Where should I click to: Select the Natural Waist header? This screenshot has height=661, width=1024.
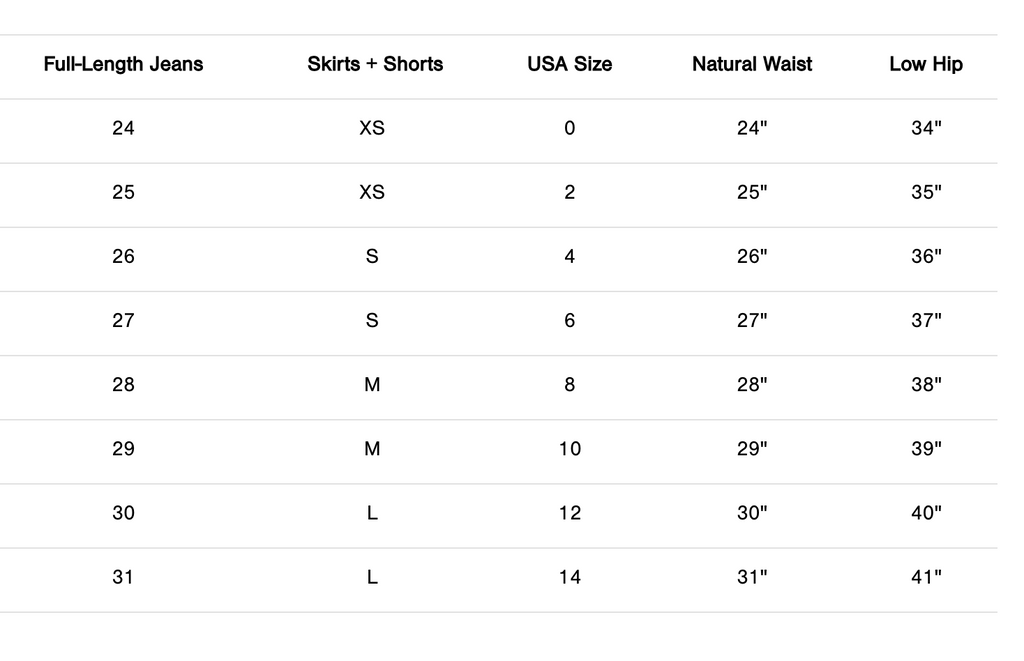coord(752,64)
